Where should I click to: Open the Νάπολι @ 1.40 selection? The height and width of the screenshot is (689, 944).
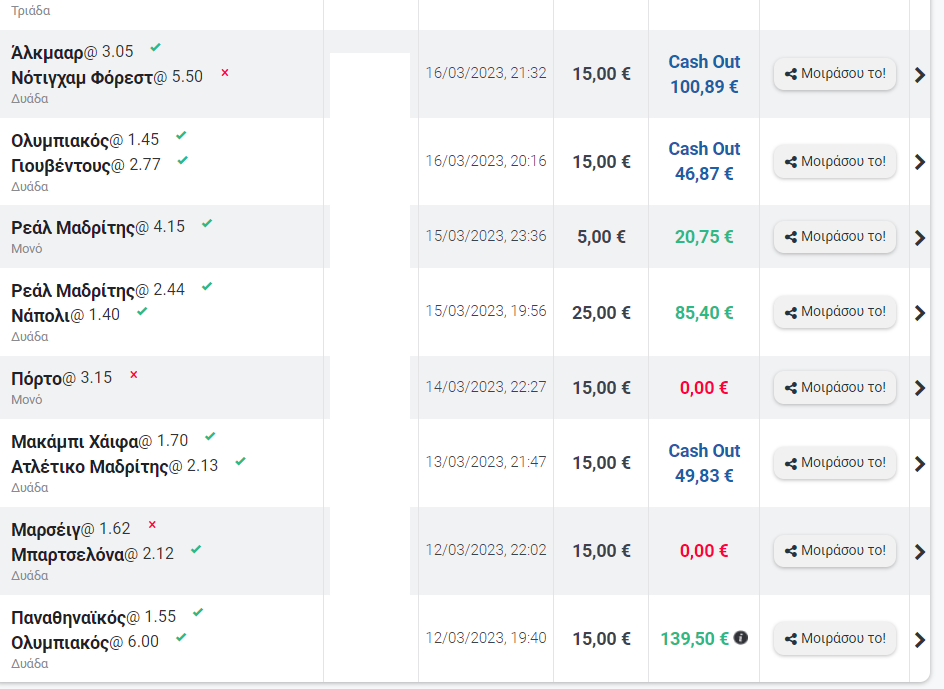tap(66, 315)
